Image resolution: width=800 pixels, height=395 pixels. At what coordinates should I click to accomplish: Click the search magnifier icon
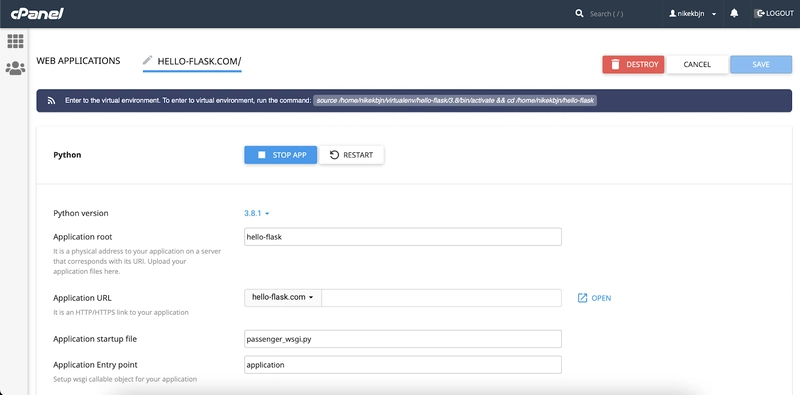579,13
